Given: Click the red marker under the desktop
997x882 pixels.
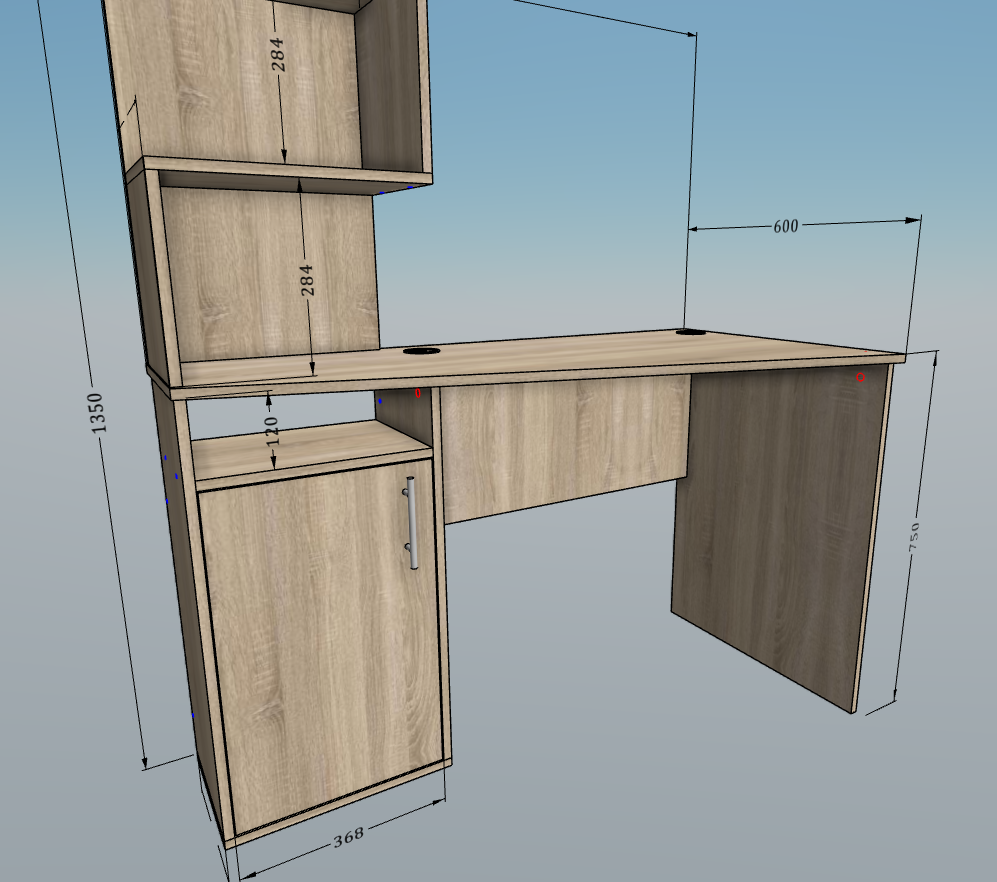Looking at the screenshot, I should click(x=418, y=393).
